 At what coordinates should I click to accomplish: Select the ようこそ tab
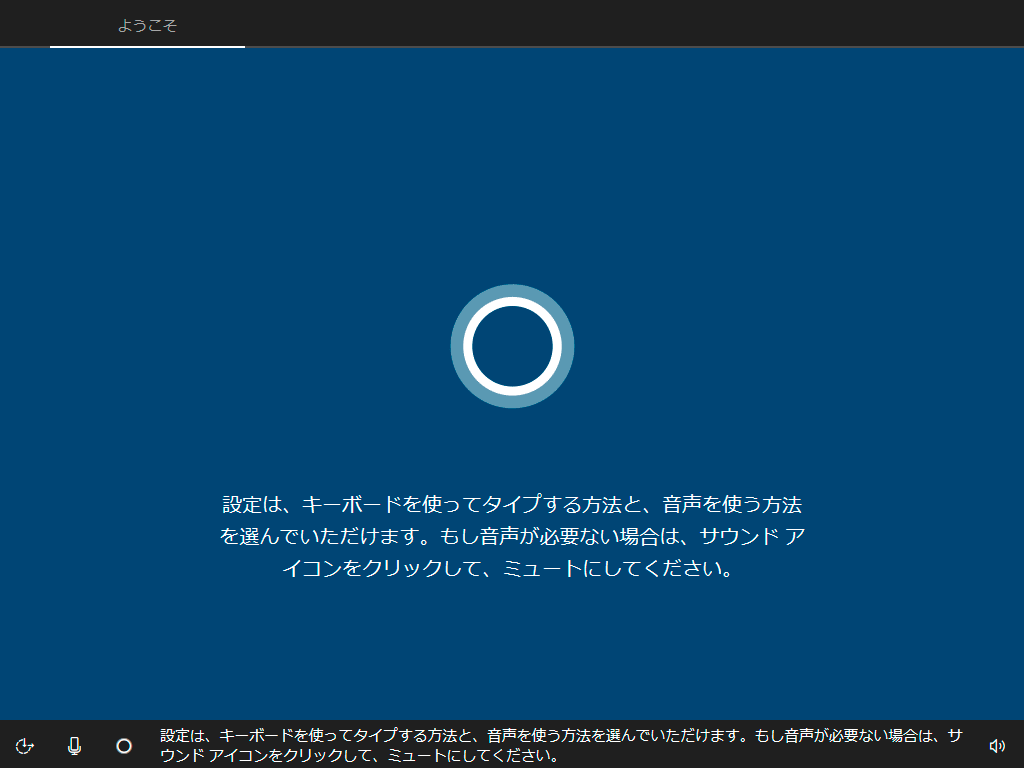(x=147, y=25)
